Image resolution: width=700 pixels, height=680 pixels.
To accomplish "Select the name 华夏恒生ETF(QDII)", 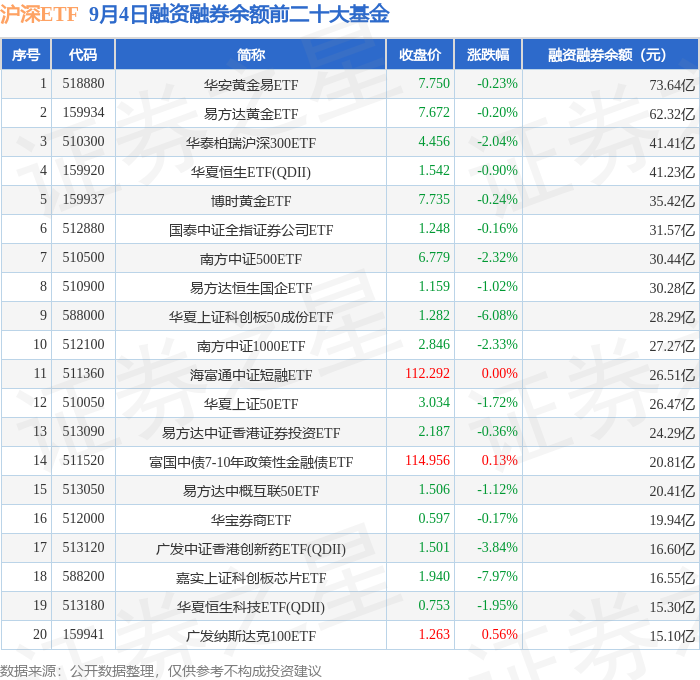I will coord(251,172).
